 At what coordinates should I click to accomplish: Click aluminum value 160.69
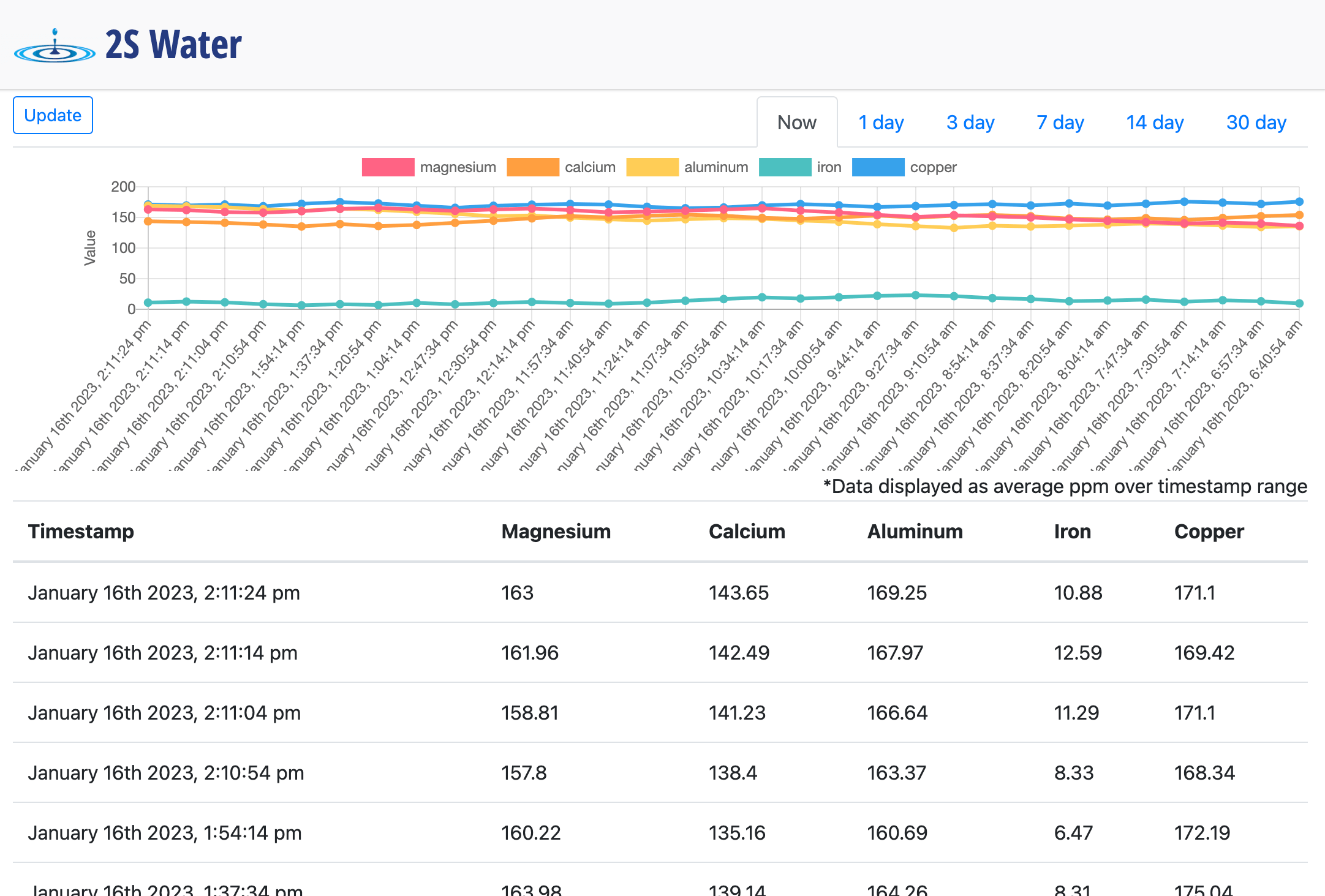[897, 832]
